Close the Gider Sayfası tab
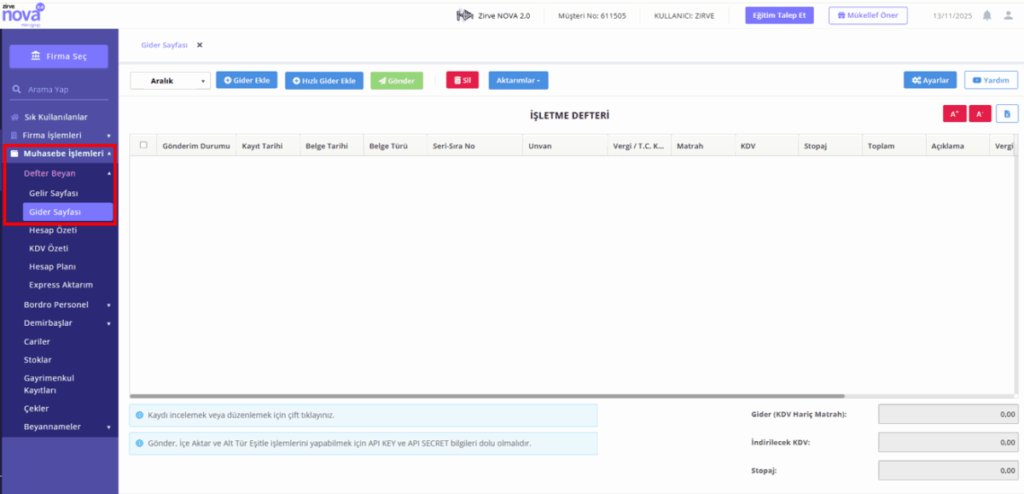This screenshot has width=1024, height=494. point(200,45)
